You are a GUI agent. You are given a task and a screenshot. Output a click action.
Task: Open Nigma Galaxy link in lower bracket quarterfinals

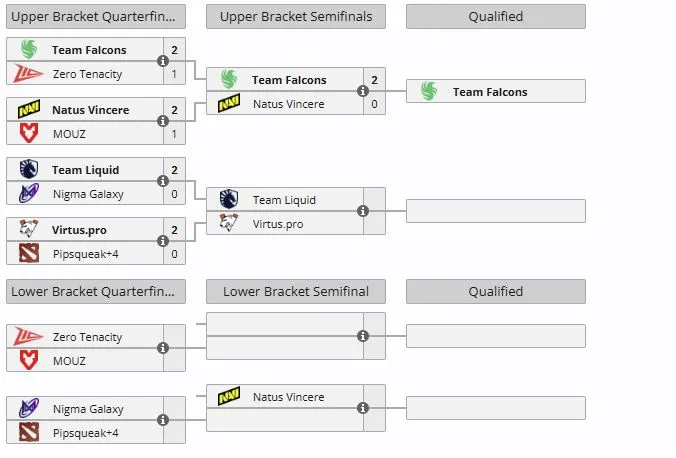pos(88,409)
